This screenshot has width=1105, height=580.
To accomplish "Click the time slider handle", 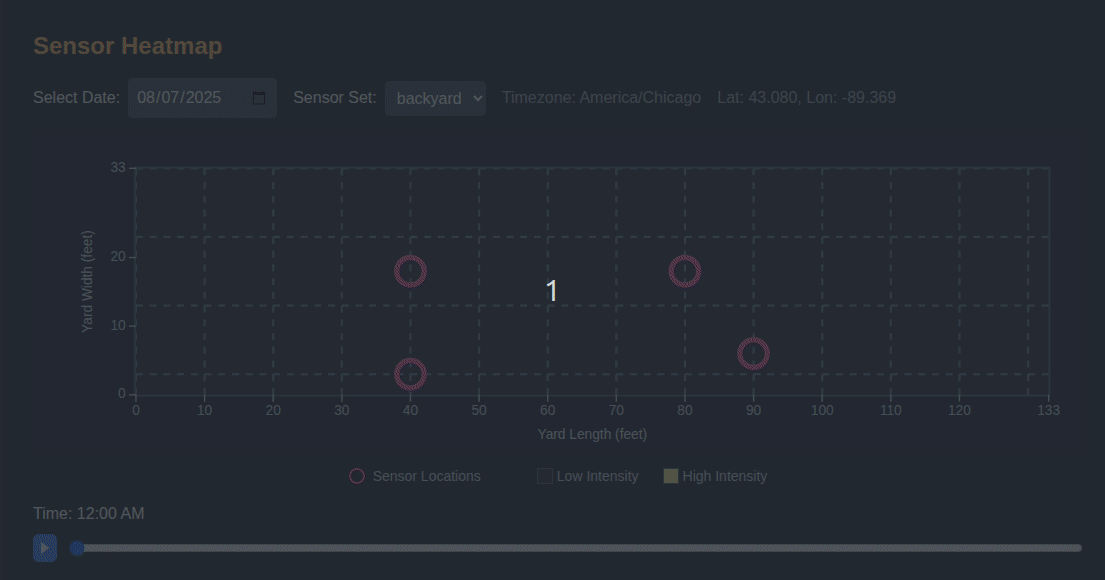I will click(76, 548).
